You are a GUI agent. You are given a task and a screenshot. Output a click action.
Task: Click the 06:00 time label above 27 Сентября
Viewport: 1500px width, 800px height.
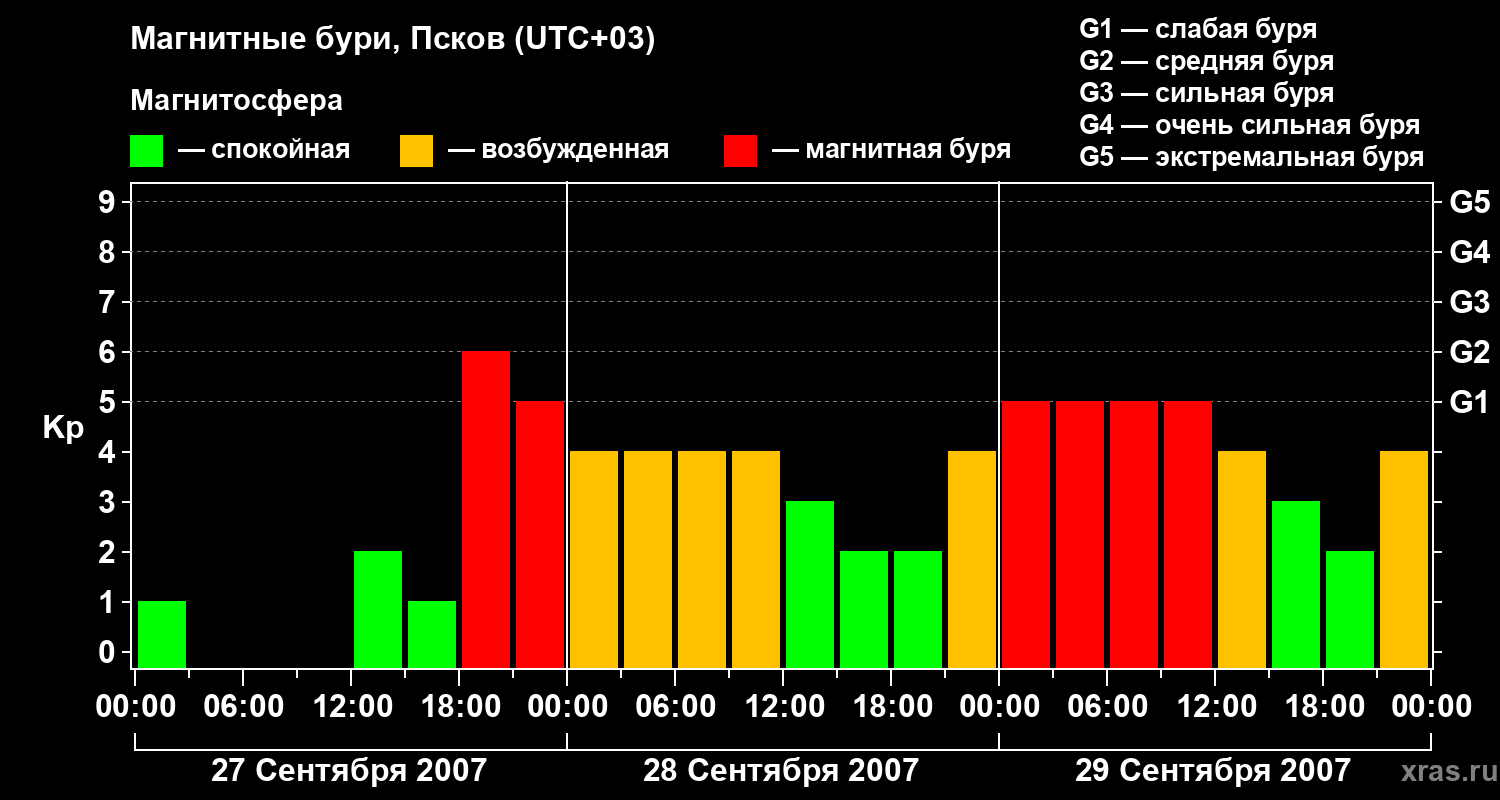243,707
